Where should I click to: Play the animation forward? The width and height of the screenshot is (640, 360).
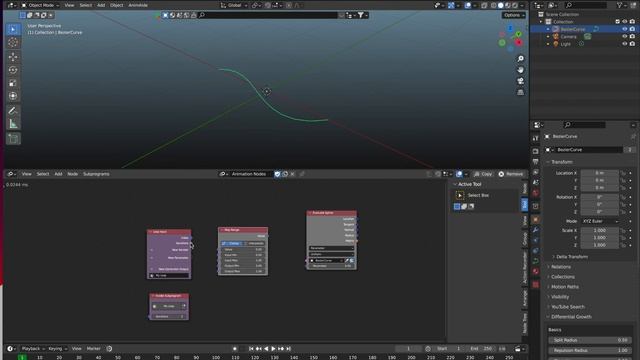tap(273, 349)
